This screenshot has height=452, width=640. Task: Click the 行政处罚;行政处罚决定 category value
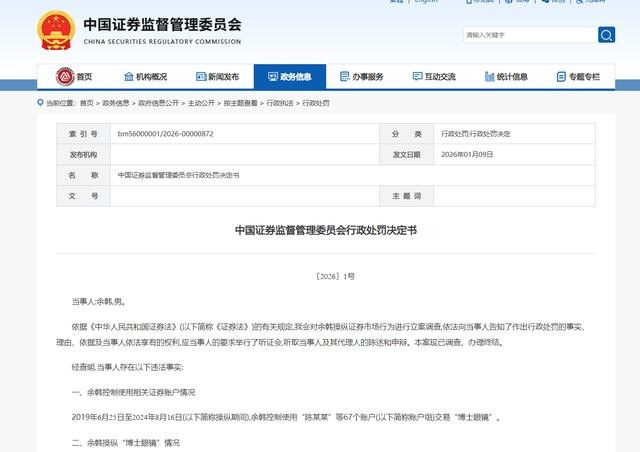[x=476, y=134]
